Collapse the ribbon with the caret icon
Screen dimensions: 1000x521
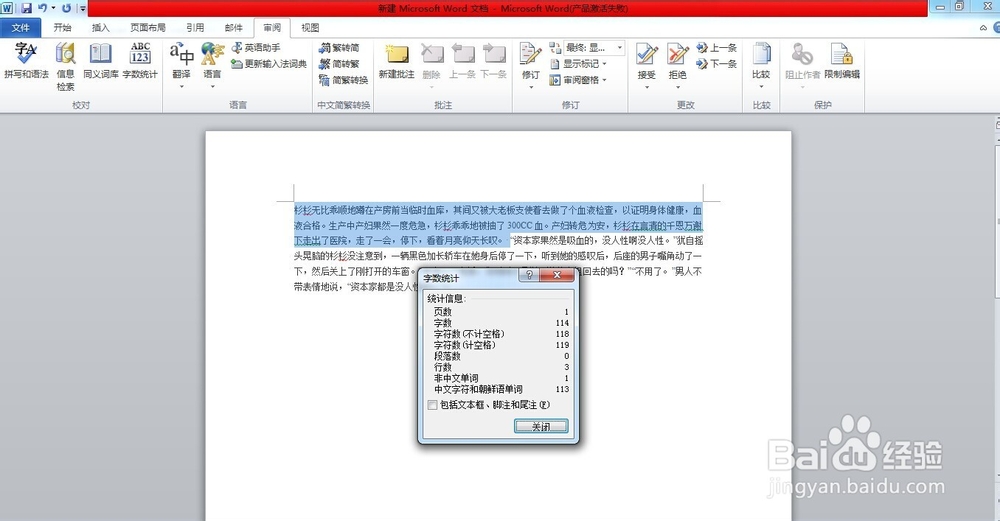pos(983,27)
